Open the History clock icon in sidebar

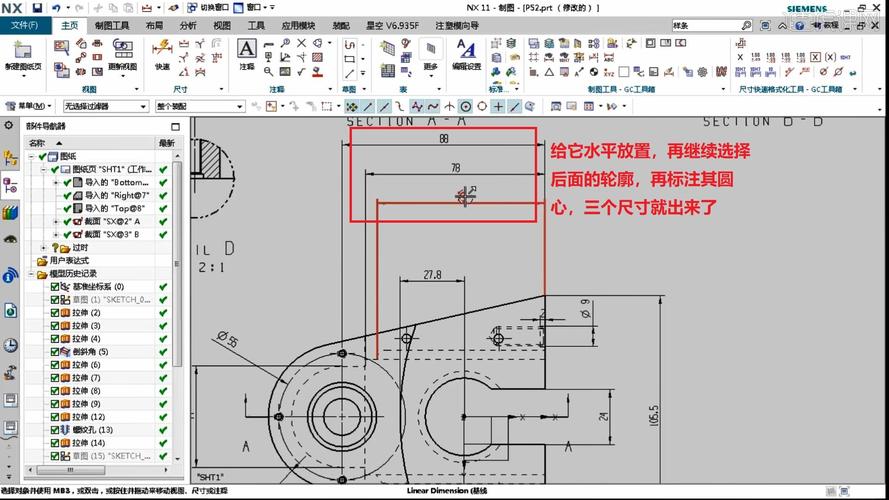[x=10, y=345]
